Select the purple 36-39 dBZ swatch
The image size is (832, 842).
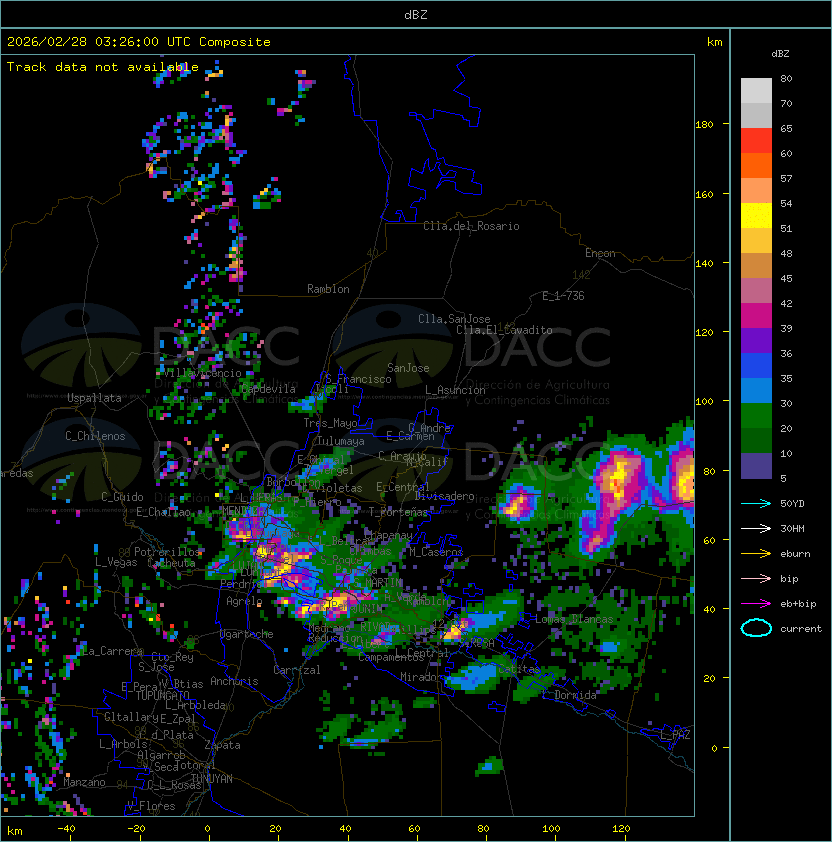point(756,340)
